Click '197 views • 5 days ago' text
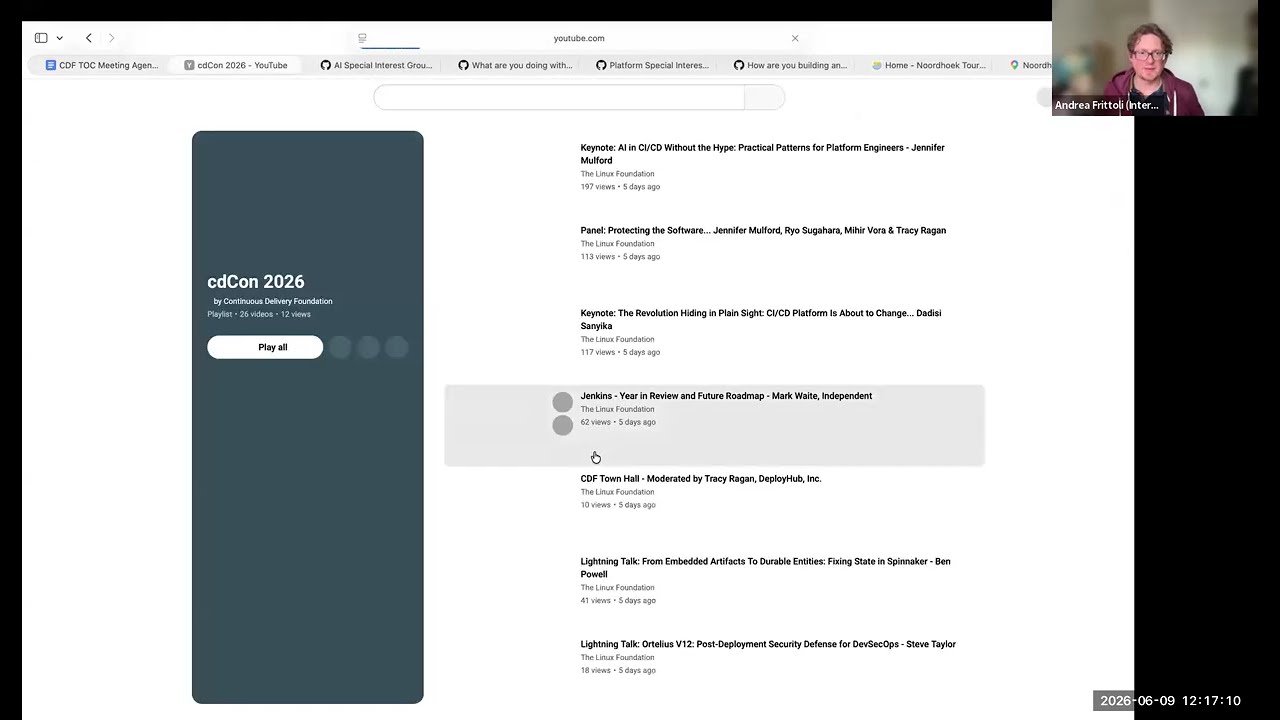 coord(620,187)
